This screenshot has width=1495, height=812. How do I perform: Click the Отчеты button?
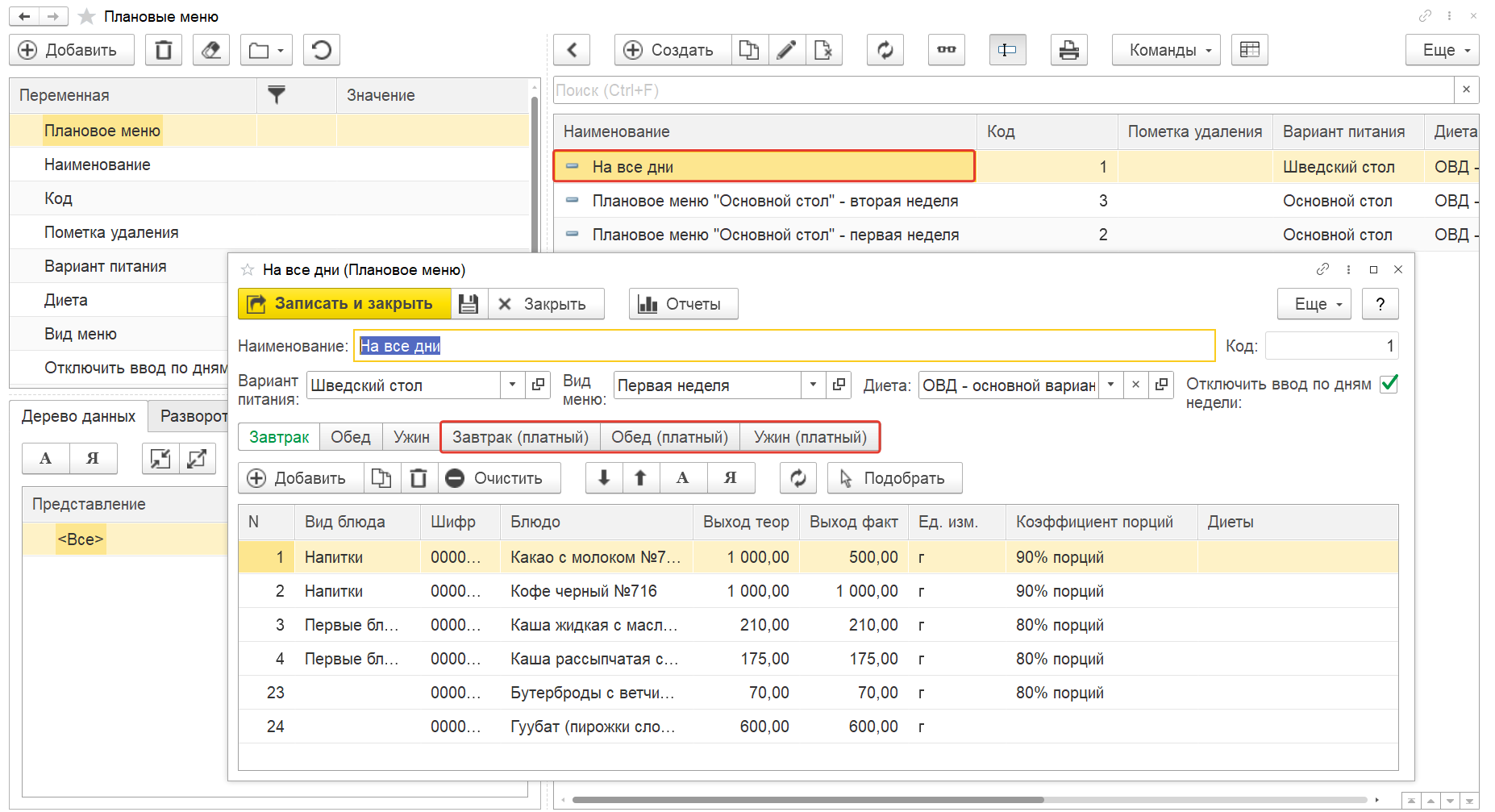682,304
